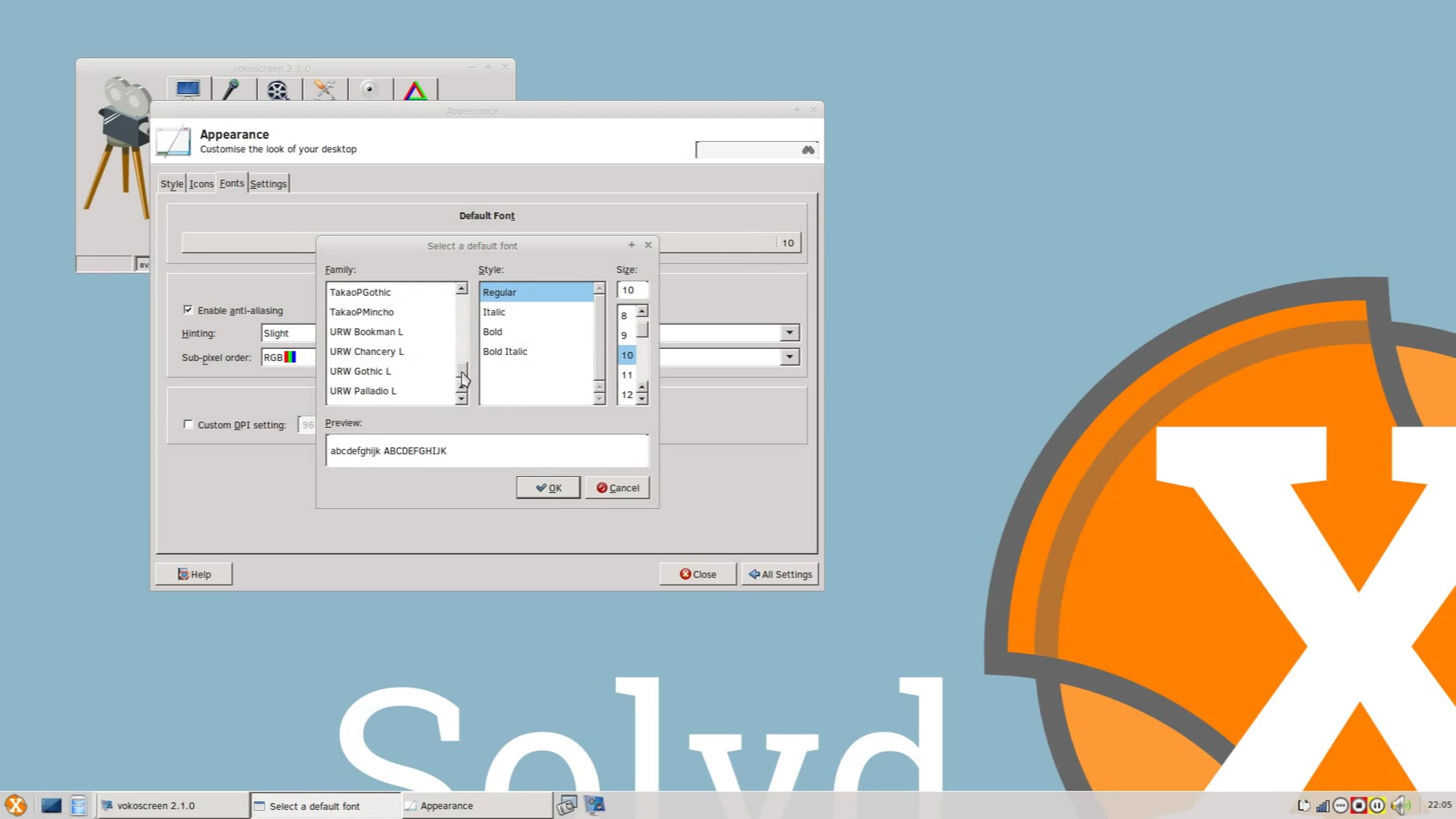Image resolution: width=1456 pixels, height=819 pixels.
Task: Open the vokoscreen microphone audio tab
Action: (231, 90)
